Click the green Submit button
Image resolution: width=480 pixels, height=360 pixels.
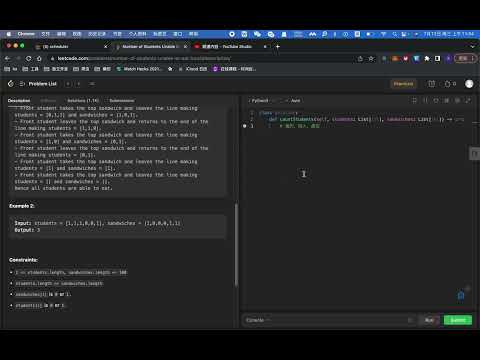pyautogui.click(x=458, y=320)
